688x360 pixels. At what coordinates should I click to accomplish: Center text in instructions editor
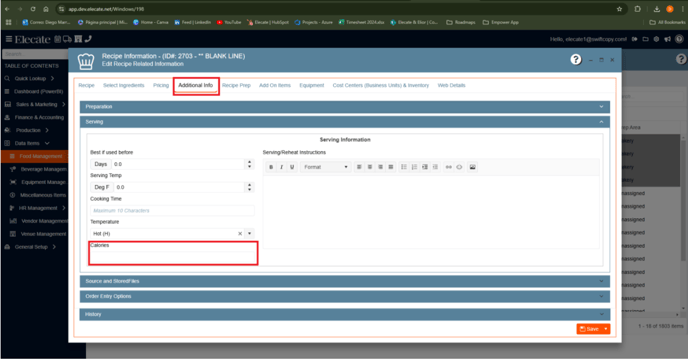click(x=370, y=167)
